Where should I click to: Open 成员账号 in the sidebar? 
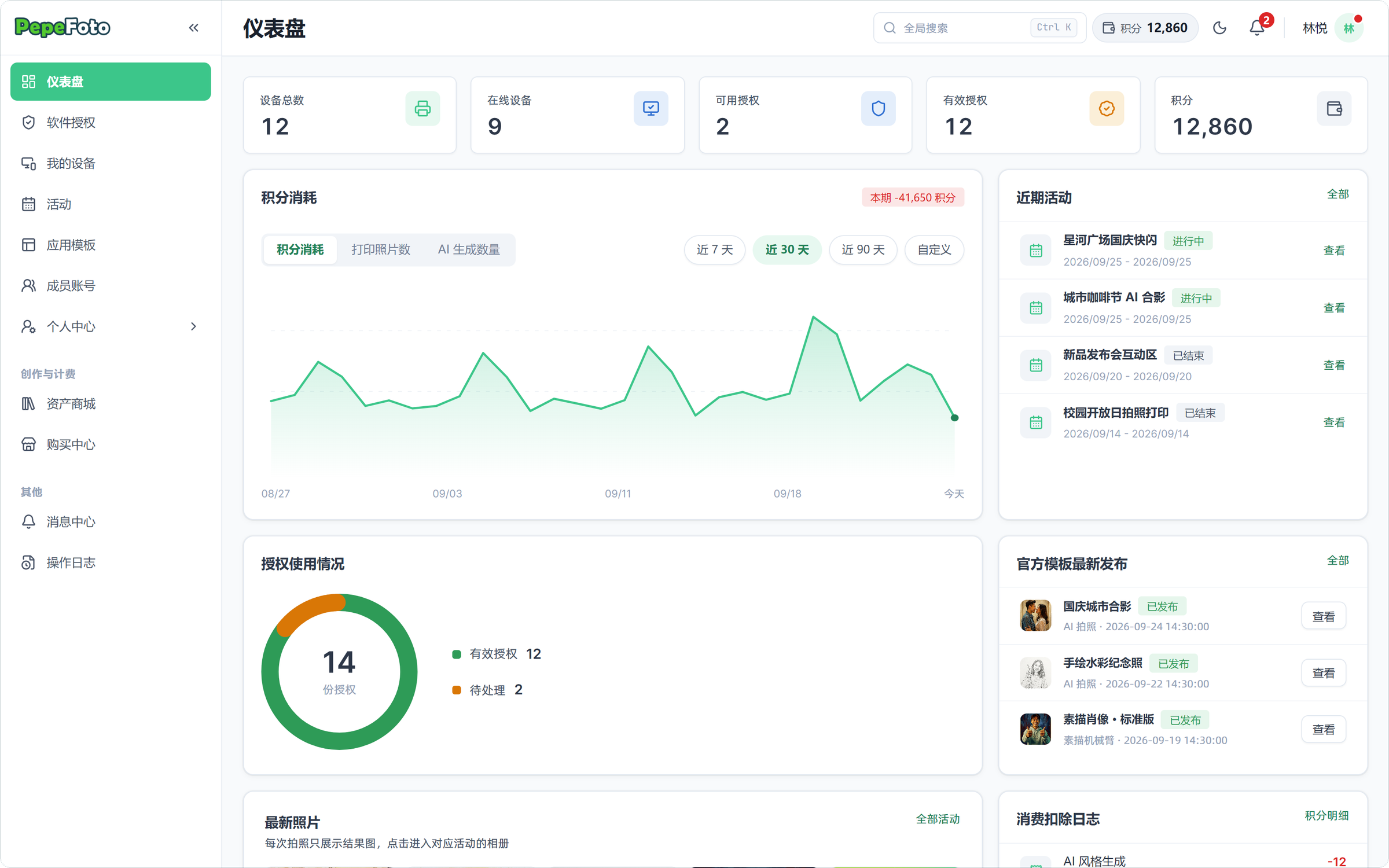[x=111, y=286]
